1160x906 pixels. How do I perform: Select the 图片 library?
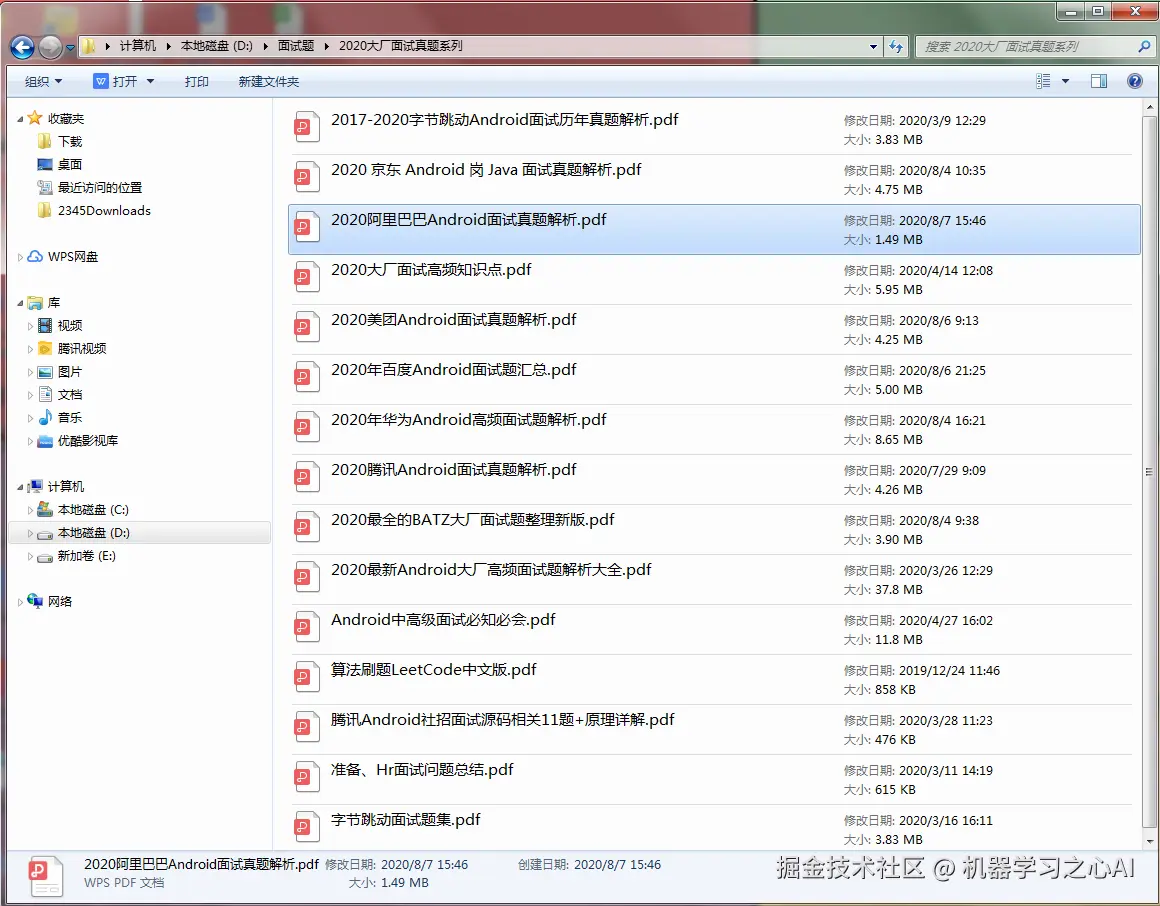pyautogui.click(x=70, y=372)
